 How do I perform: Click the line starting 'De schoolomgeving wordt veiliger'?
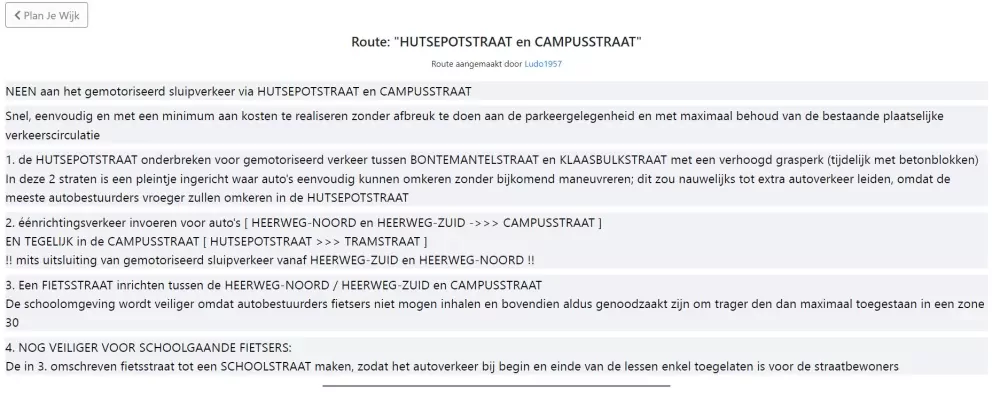pyautogui.click(x=495, y=304)
